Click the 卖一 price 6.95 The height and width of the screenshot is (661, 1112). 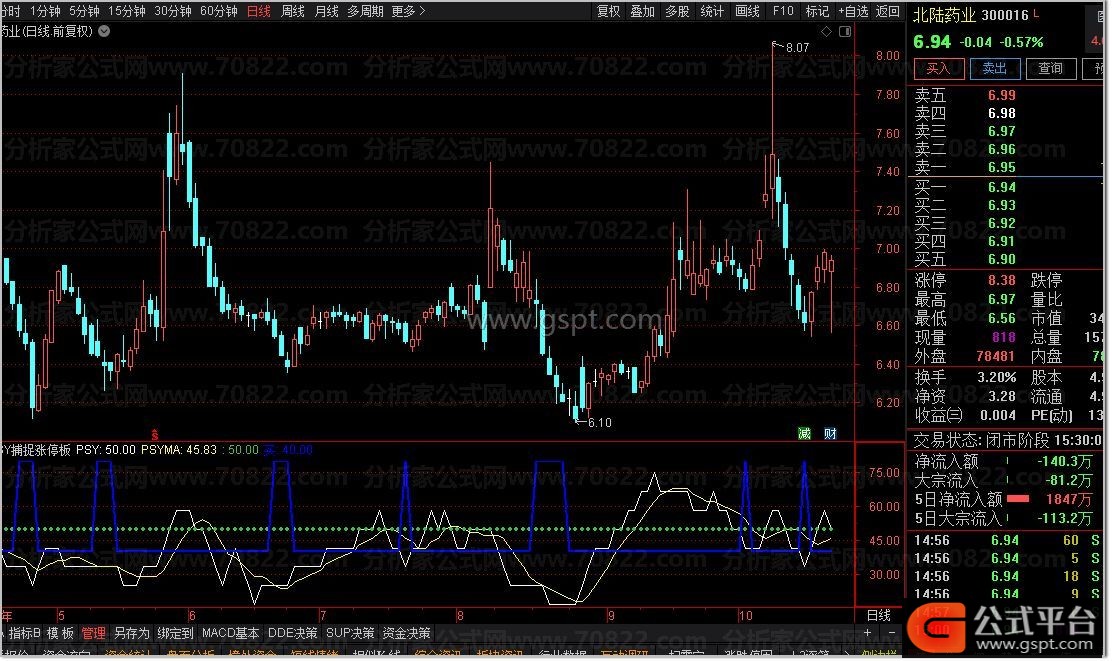click(x=1001, y=167)
